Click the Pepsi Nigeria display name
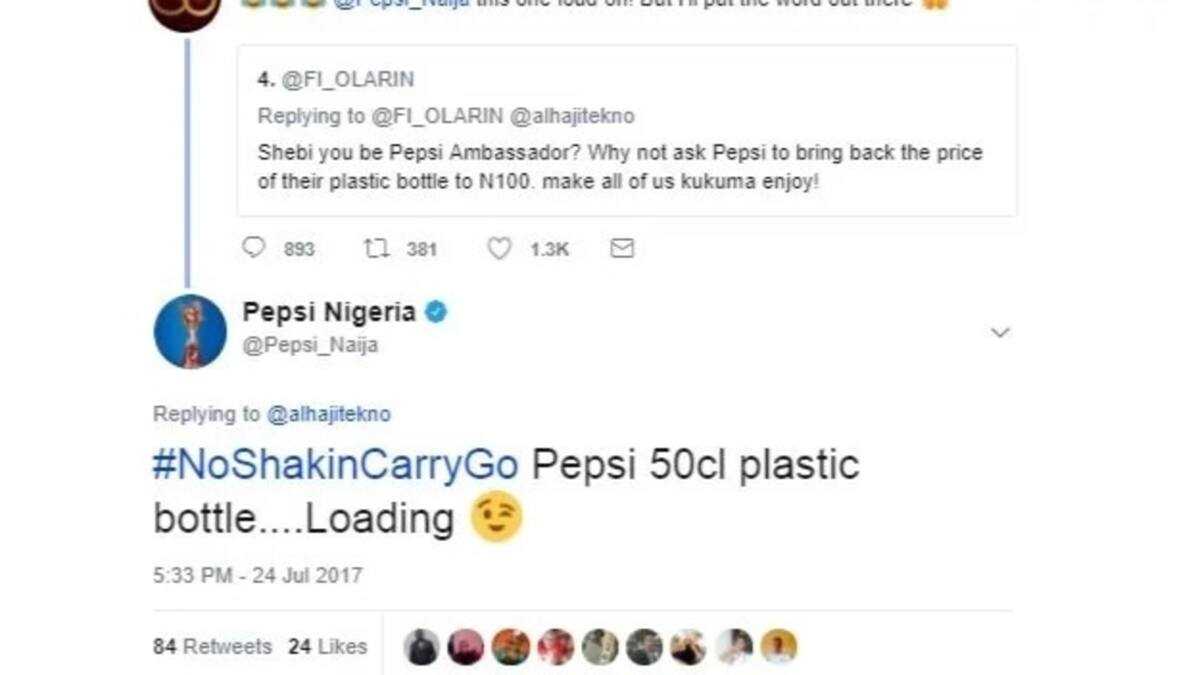Viewport: 1200px width, 675px height. coord(329,313)
